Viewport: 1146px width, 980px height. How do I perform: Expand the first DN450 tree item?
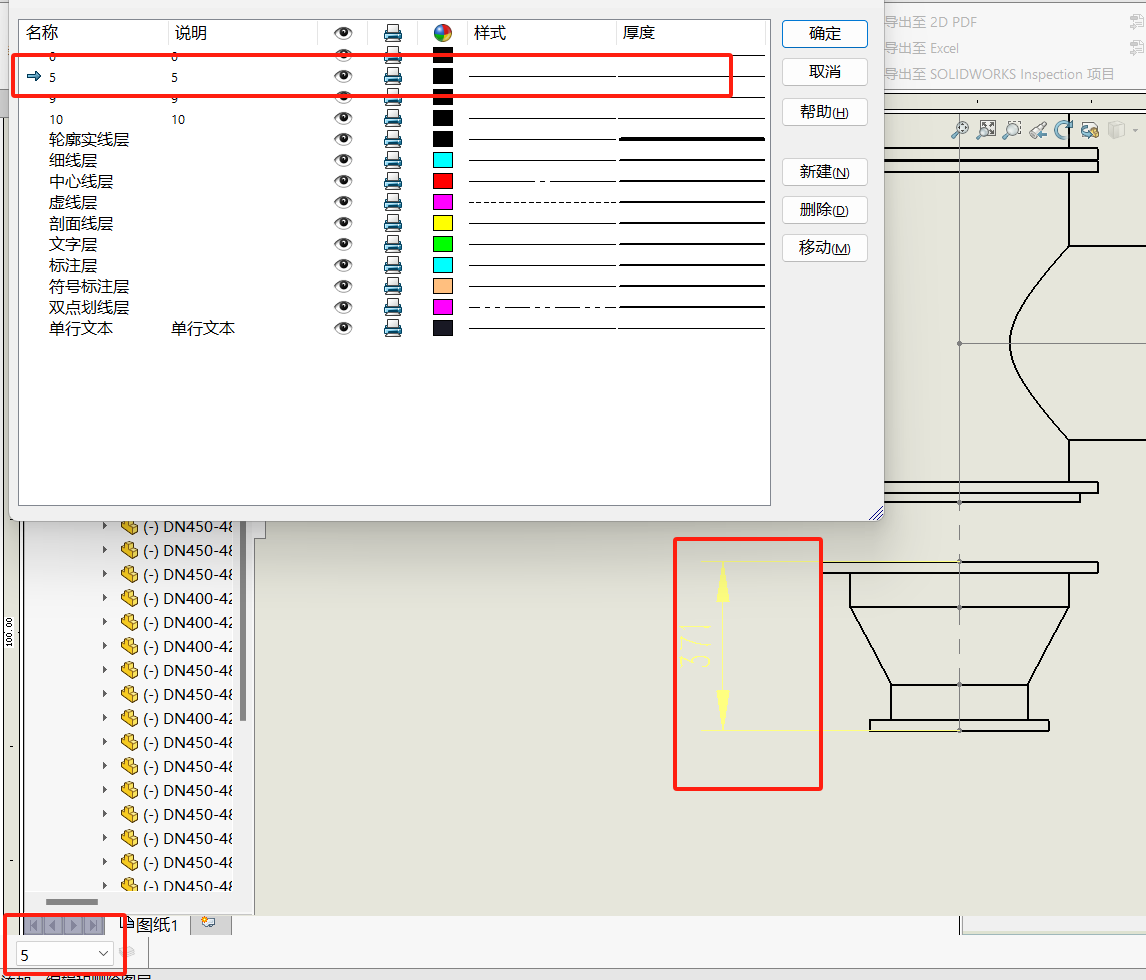(x=105, y=526)
